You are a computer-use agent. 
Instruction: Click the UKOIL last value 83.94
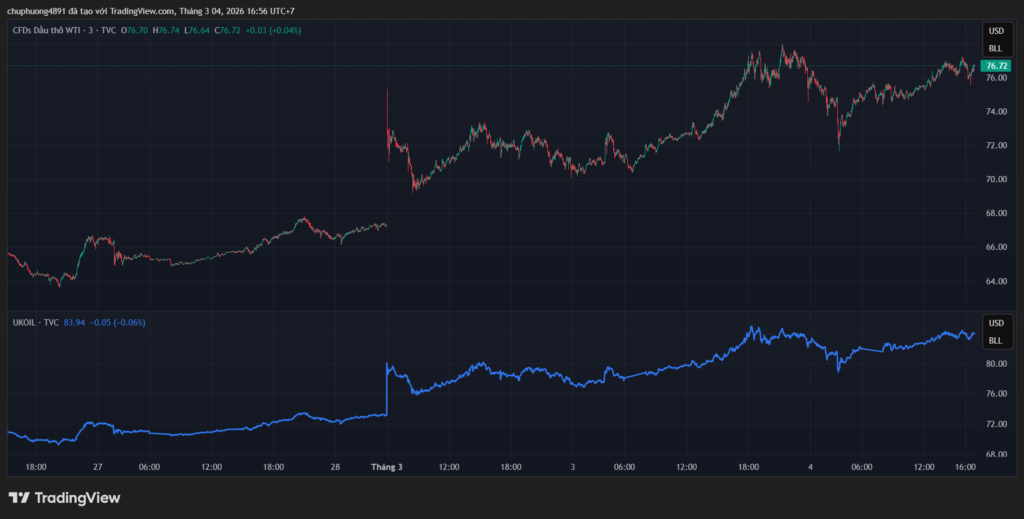(74, 322)
